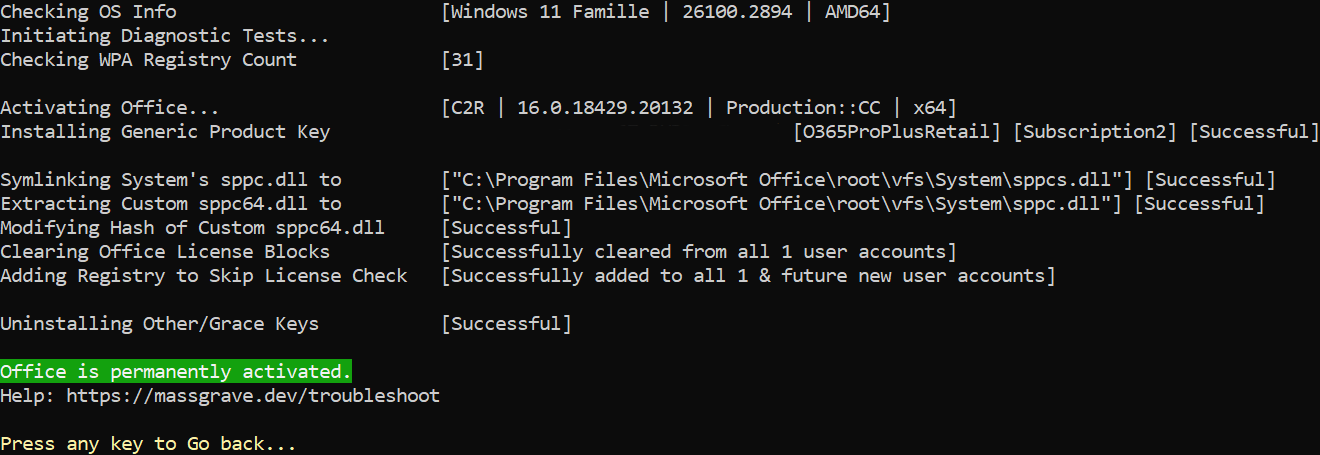Click the [O365ProPlusRetail] product text
The width and height of the screenshot is (1320, 455).
[x=897, y=132]
